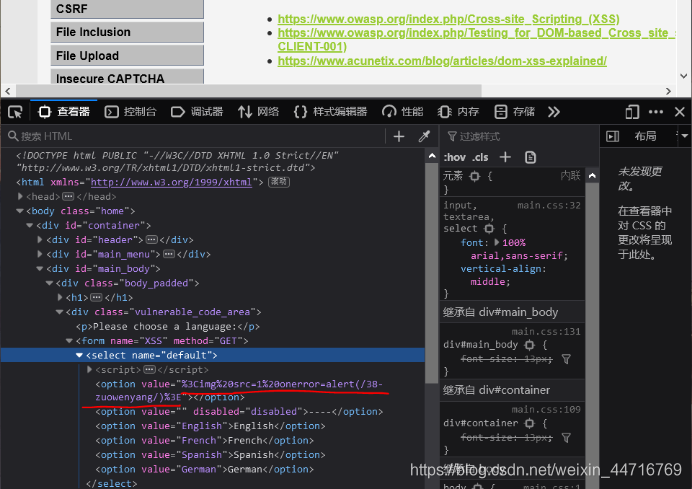Select the disabled option row
This screenshot has width=692, height=489.
[239, 411]
